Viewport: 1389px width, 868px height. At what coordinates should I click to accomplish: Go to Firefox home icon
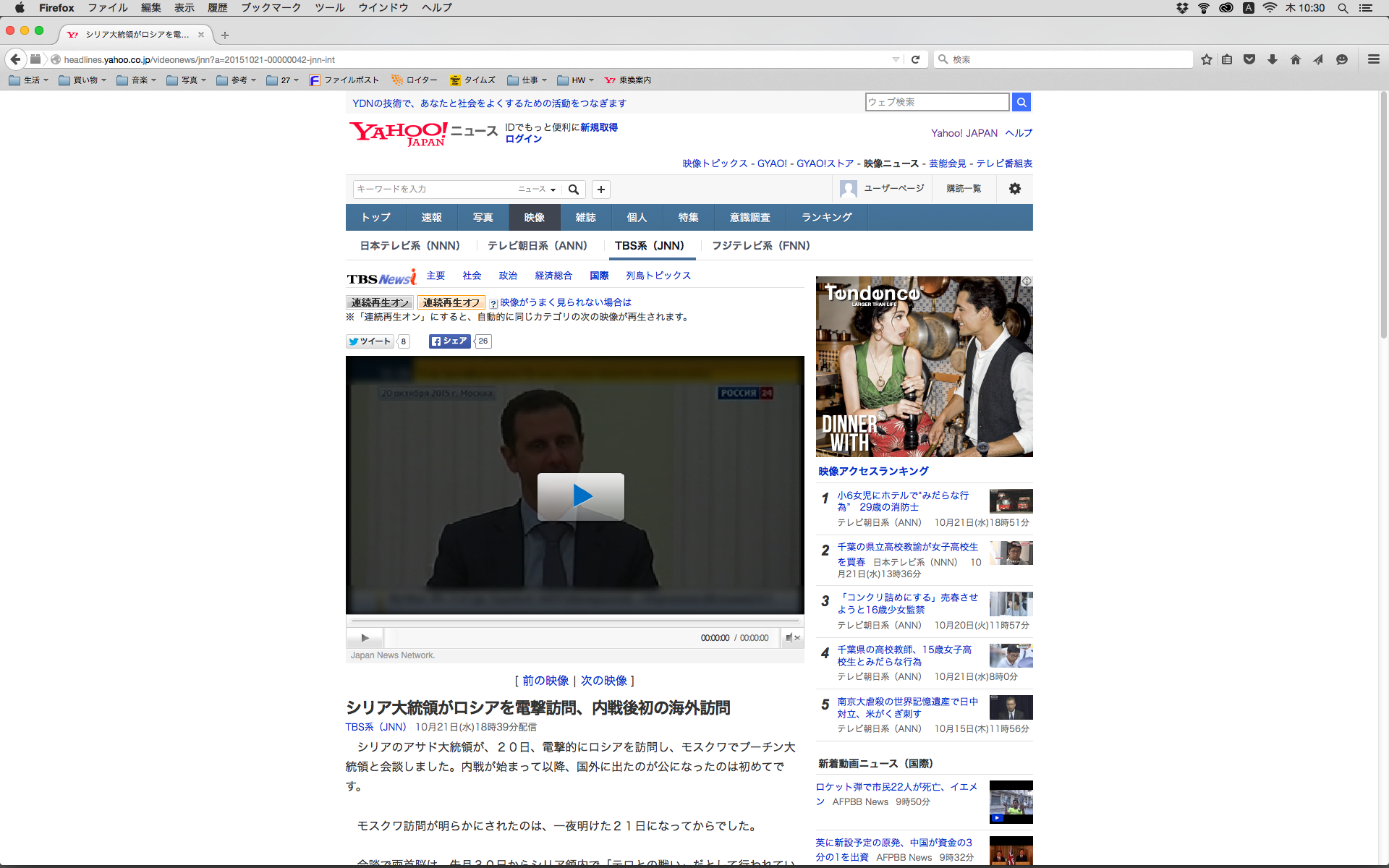pos(1295,59)
